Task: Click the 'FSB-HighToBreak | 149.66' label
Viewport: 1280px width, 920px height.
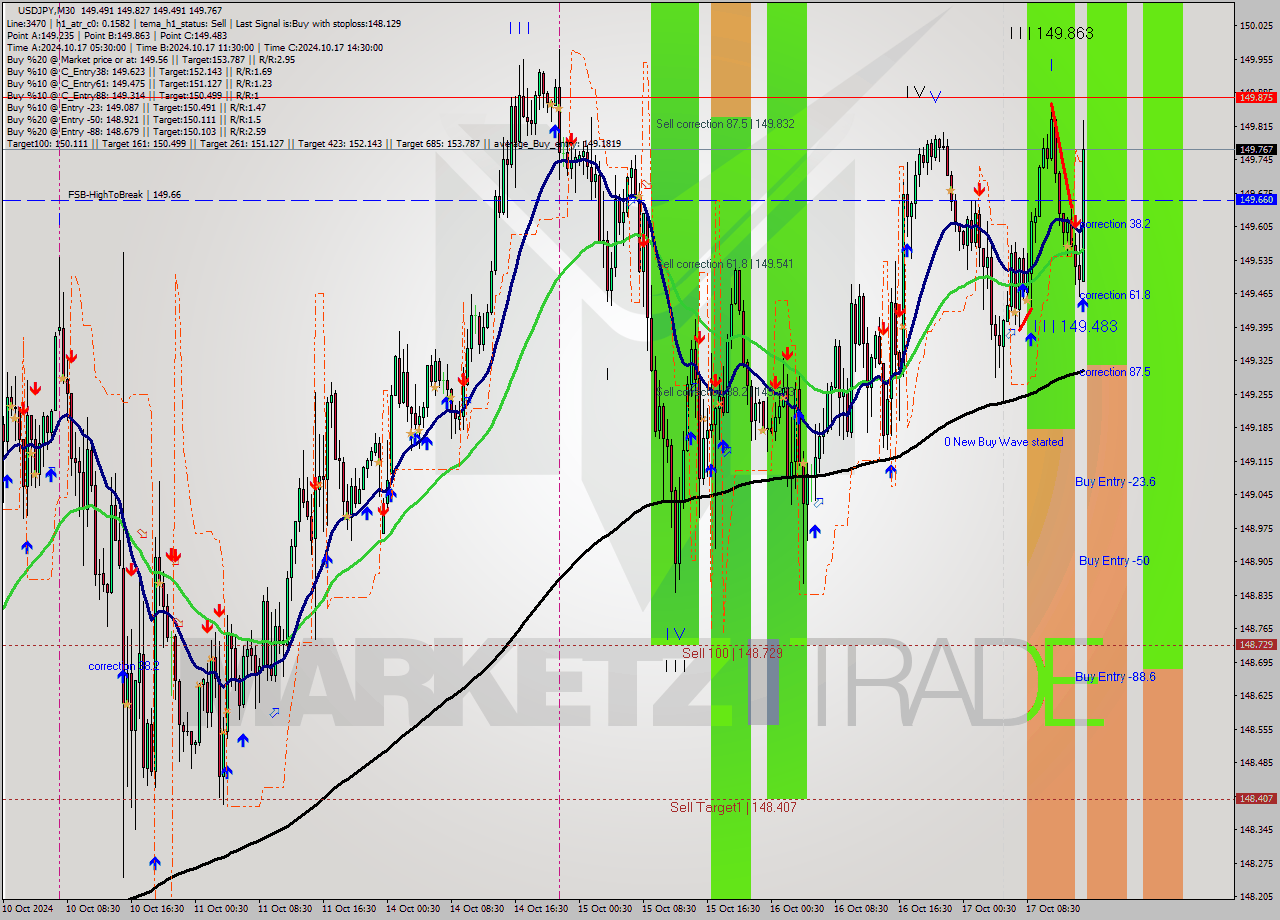Action: point(124,195)
